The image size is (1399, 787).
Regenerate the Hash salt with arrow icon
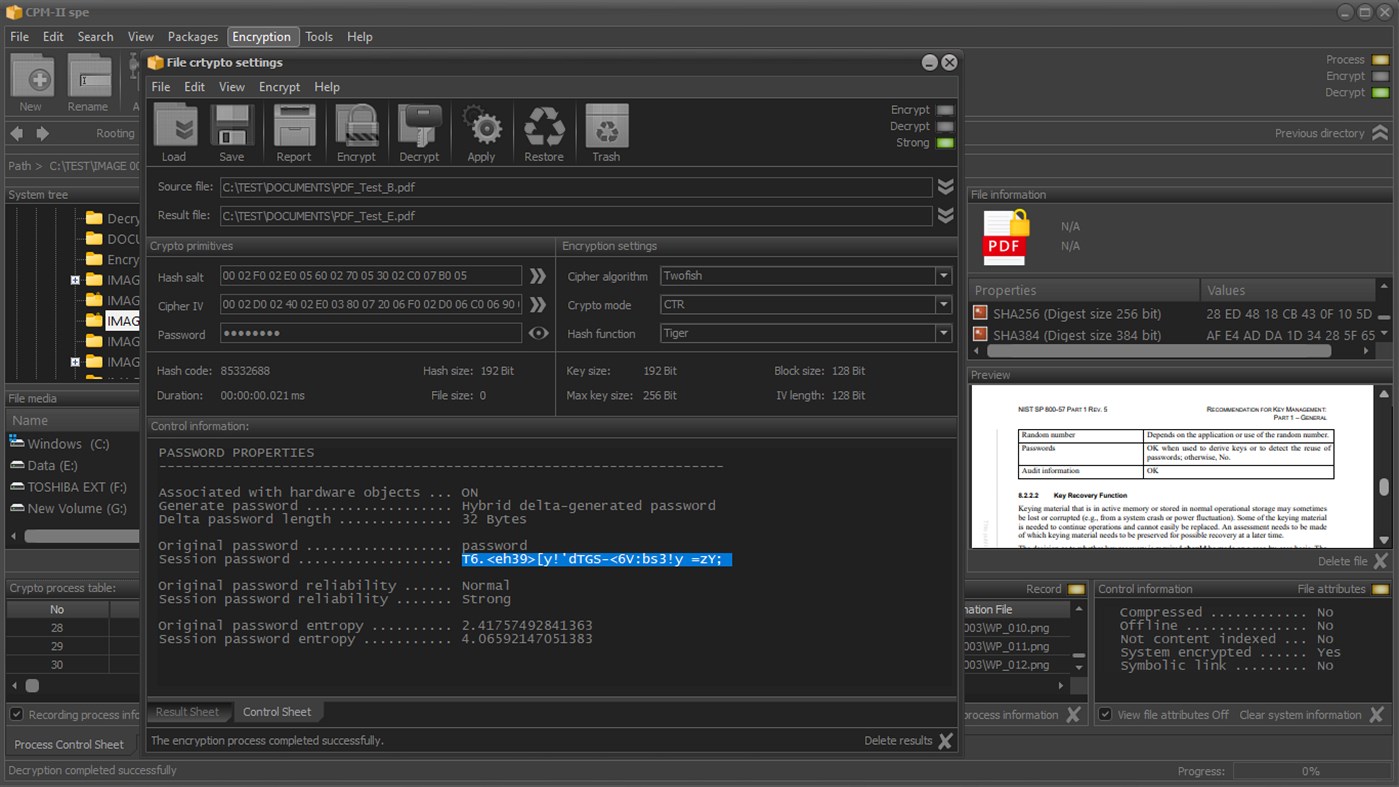point(538,276)
